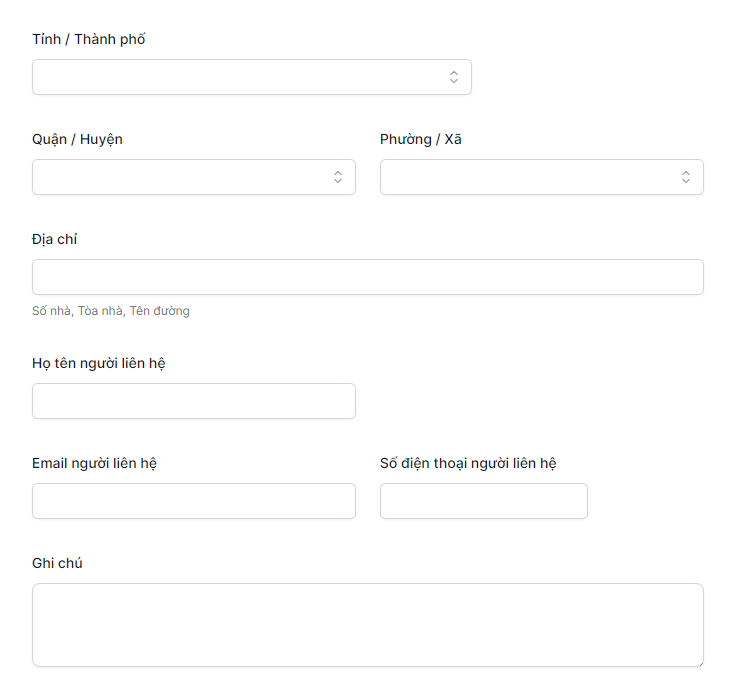Click the Quận / Huyện chevron arrows
This screenshot has height=689, width=732.
(338, 177)
